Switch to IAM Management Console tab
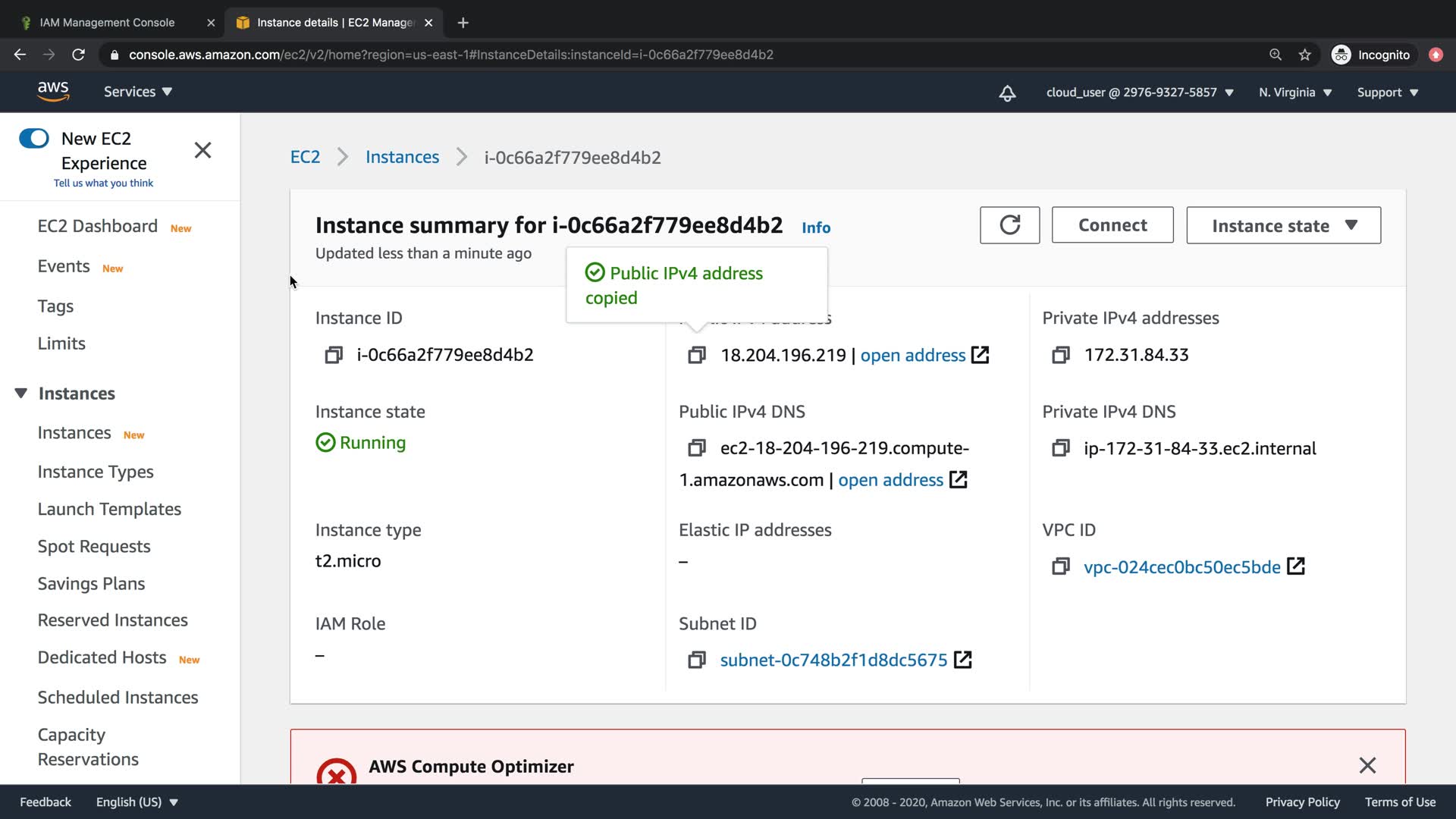Image resolution: width=1456 pixels, height=819 pixels. pos(107,23)
